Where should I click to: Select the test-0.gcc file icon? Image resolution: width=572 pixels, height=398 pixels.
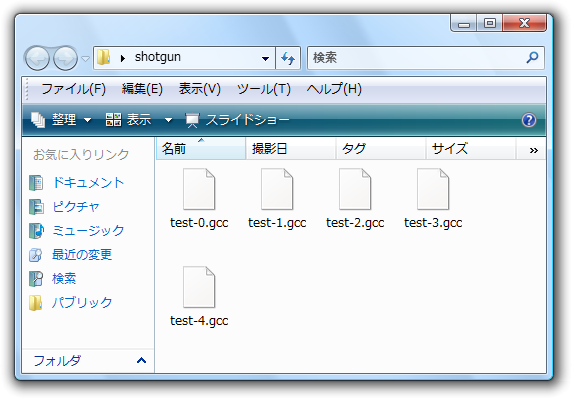point(199,189)
